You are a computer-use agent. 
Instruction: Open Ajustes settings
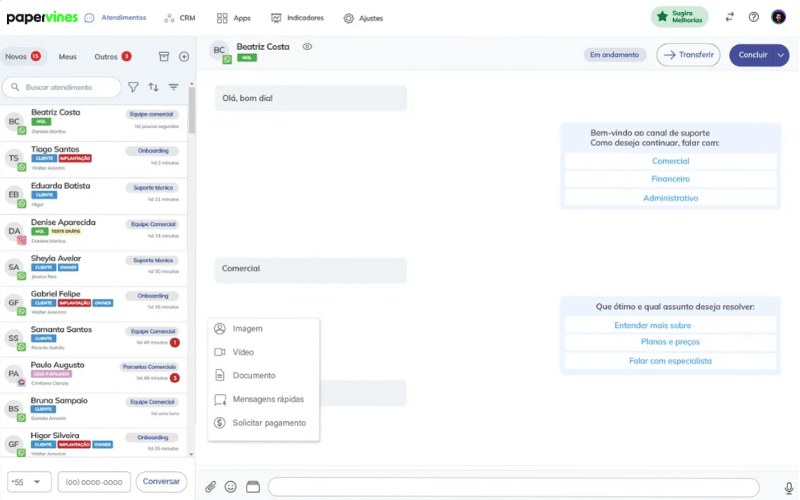(x=363, y=18)
